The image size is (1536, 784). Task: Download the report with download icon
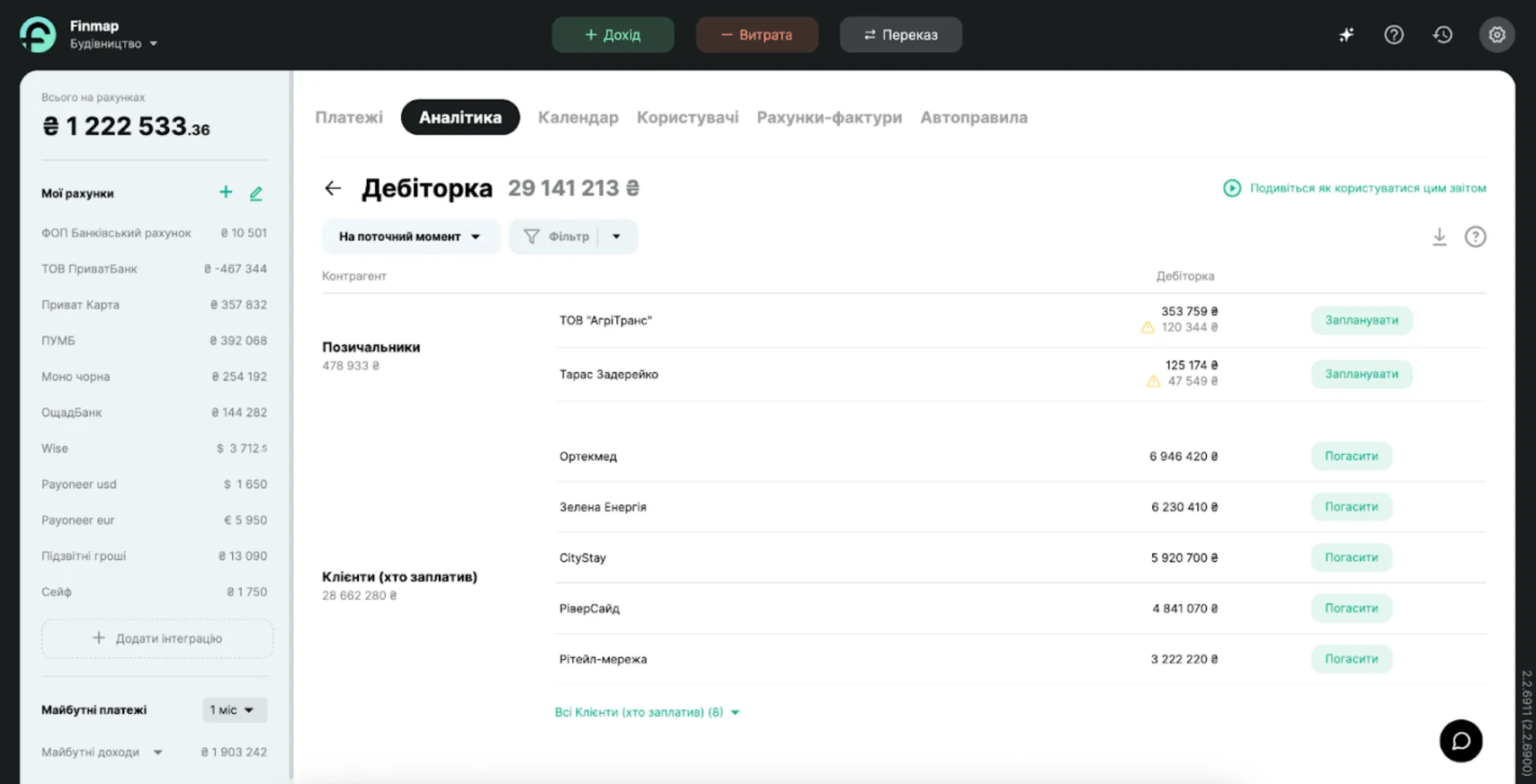1440,236
